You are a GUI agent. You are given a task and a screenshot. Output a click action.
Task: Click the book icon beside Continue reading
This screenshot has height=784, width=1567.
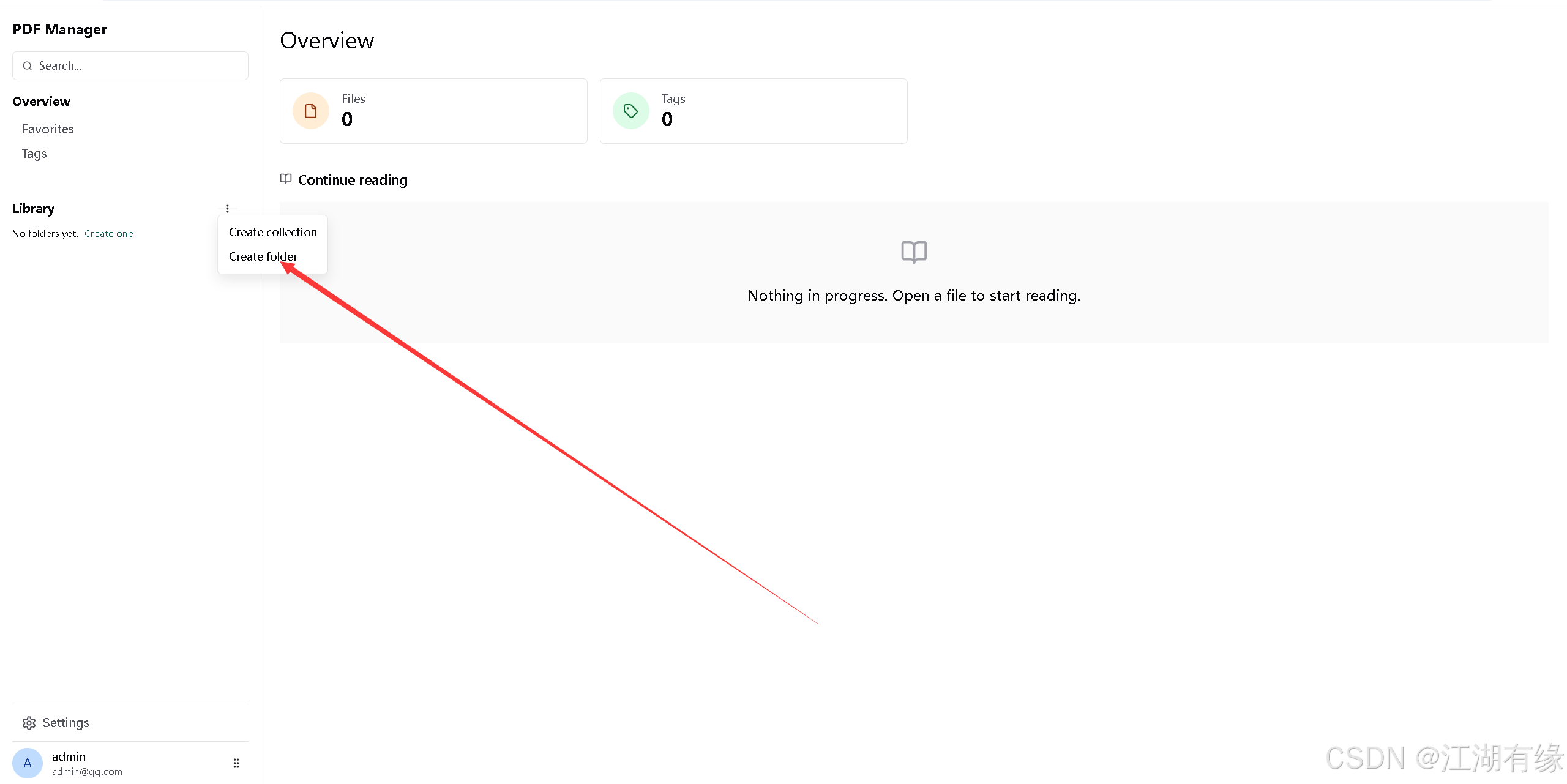pos(286,179)
